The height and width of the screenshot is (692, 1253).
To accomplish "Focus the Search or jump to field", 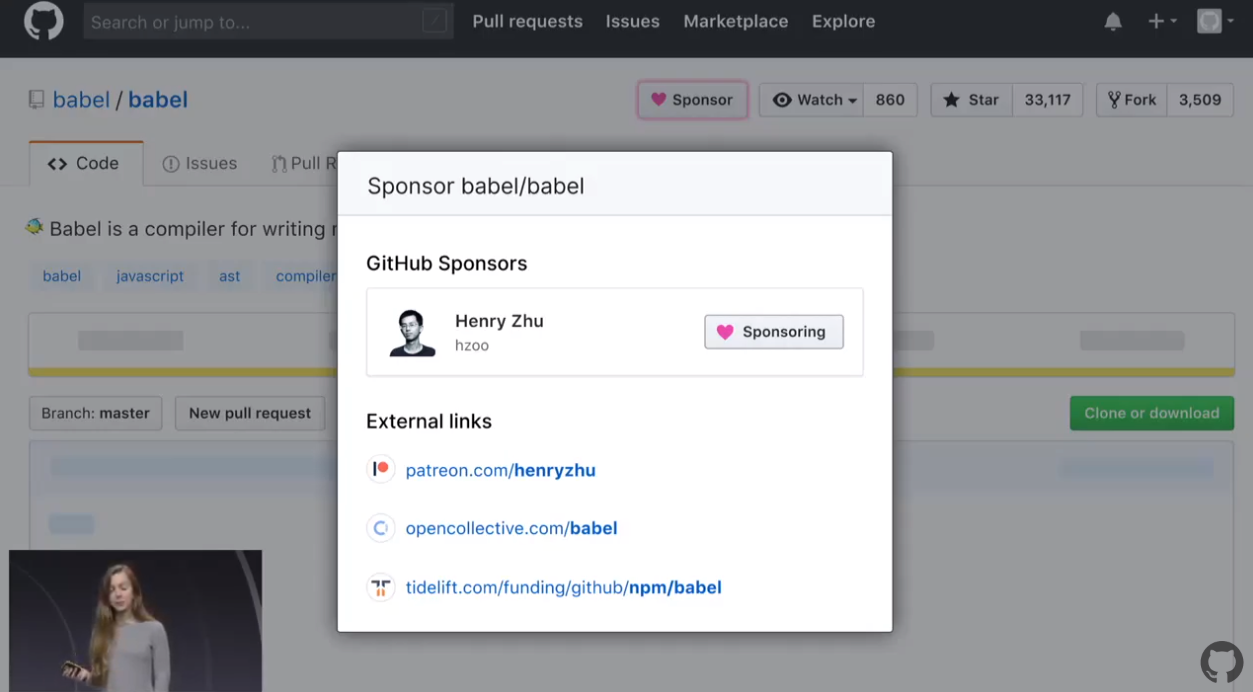I will (x=255, y=21).
